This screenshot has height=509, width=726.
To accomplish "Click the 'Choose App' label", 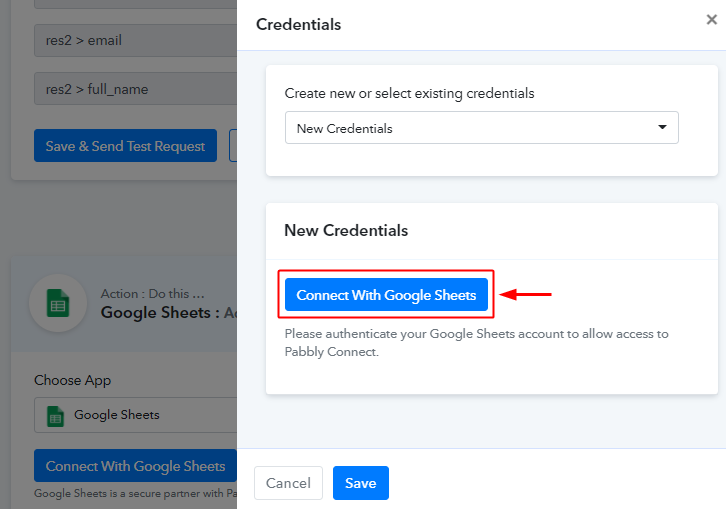I will pos(73,381).
